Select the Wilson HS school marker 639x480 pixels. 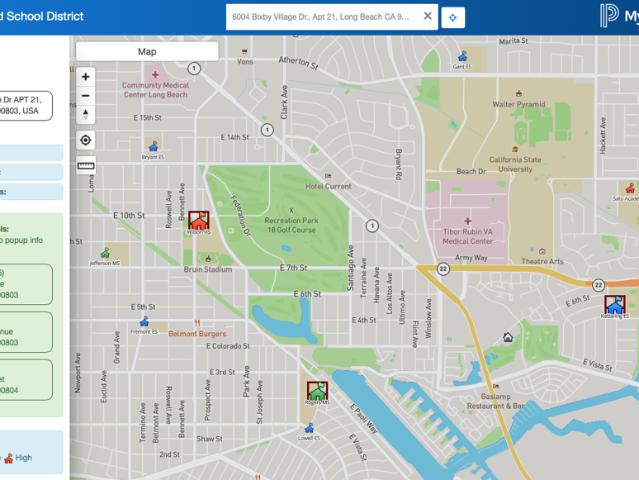(x=199, y=220)
